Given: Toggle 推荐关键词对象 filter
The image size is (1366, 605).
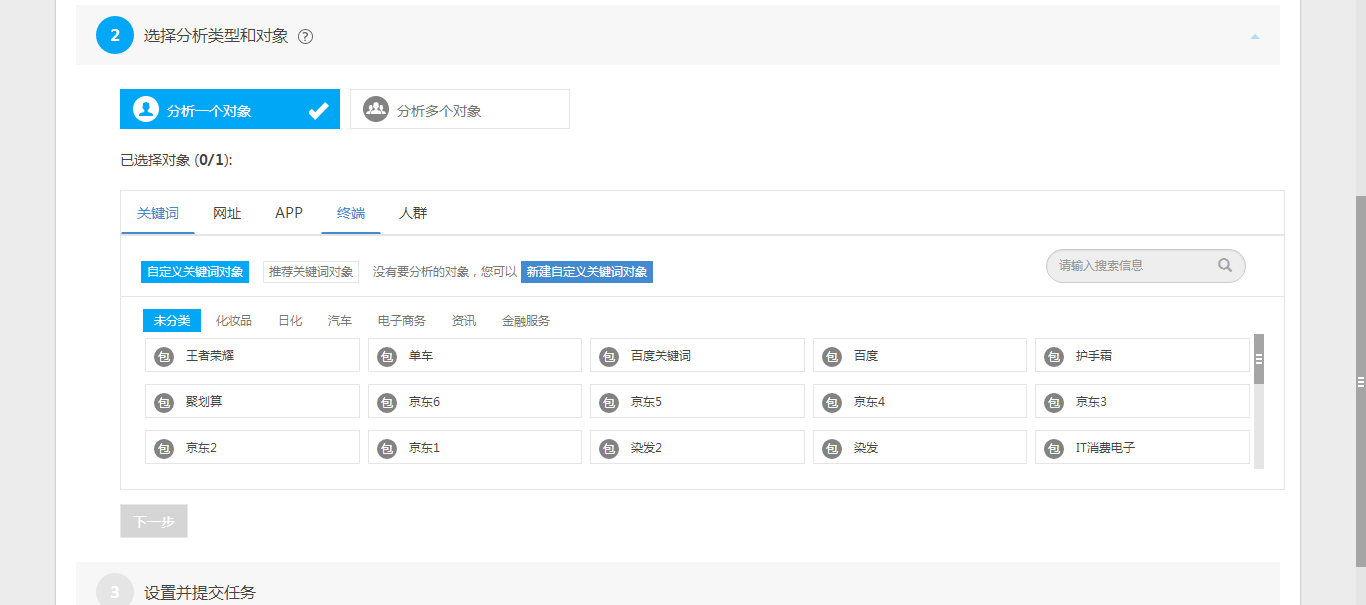Looking at the screenshot, I should 311,272.
